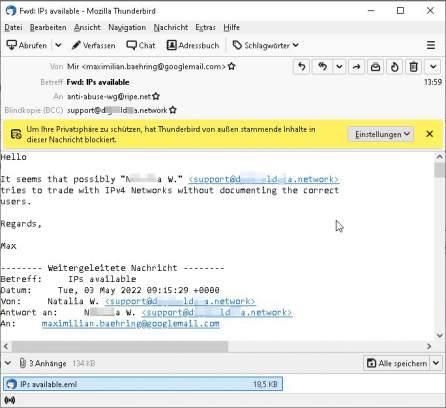Image resolution: width=446 pixels, height=408 pixels.
Task: Open the Extras menu
Action: 205,27
